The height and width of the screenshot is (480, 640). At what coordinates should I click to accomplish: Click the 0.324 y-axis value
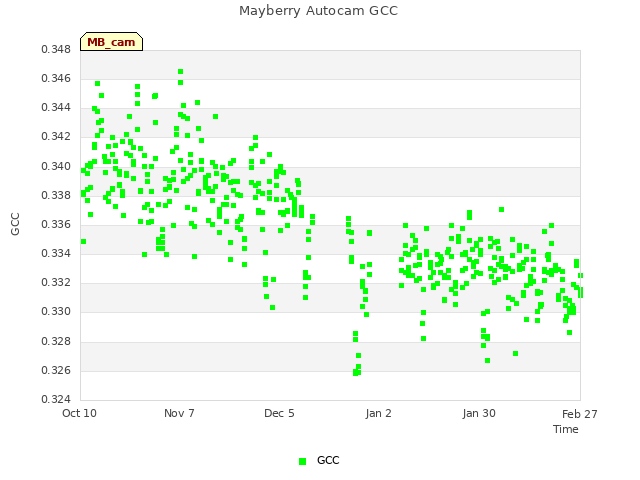[x=56, y=399]
